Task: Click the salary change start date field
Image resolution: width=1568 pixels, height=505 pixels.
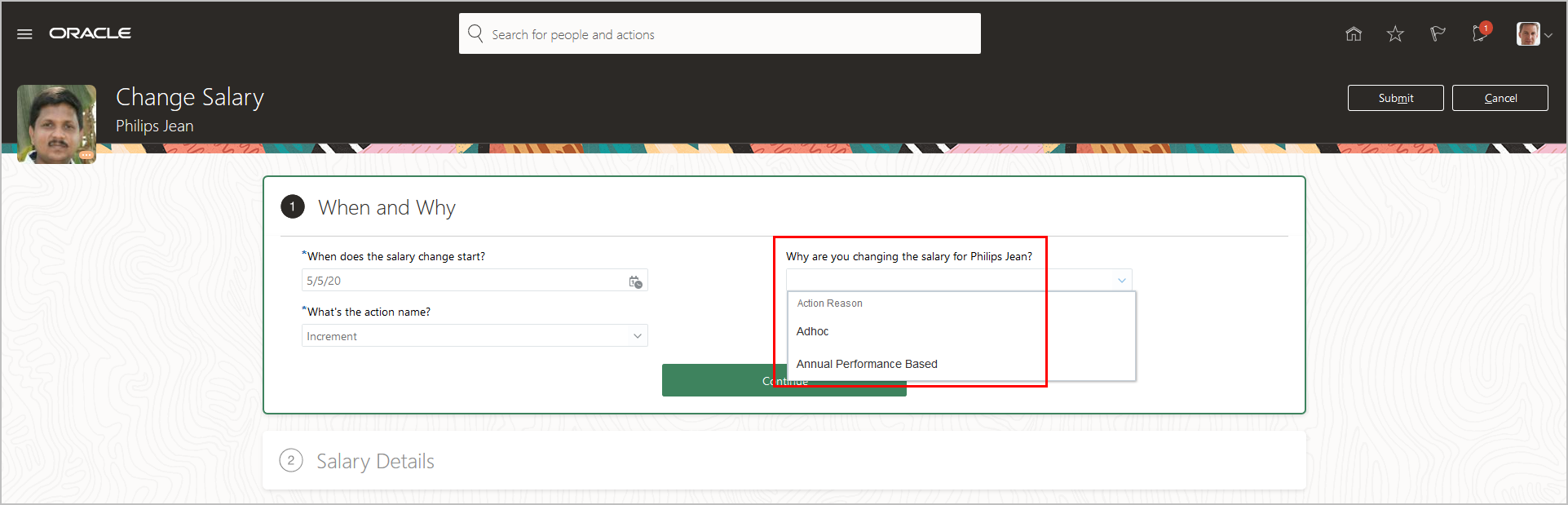Action: (461, 281)
